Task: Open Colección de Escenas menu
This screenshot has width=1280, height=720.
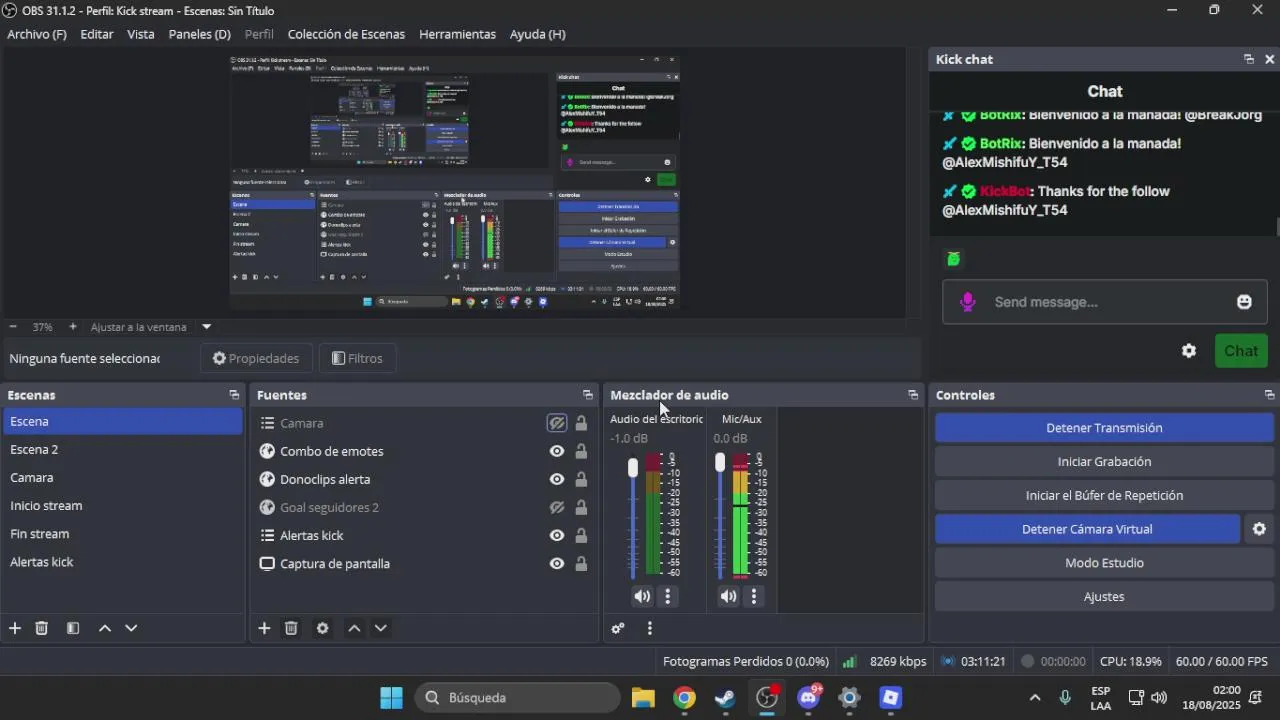Action: [x=346, y=34]
